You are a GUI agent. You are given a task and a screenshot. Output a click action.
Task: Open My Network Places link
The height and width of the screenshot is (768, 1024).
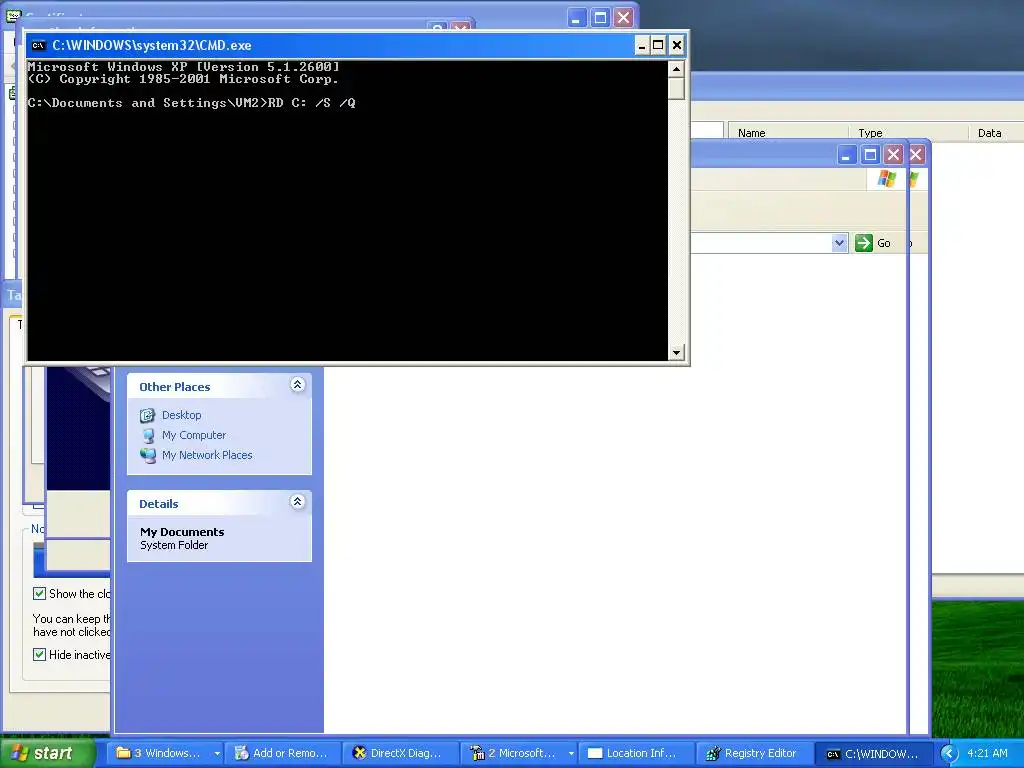pyautogui.click(x=207, y=455)
